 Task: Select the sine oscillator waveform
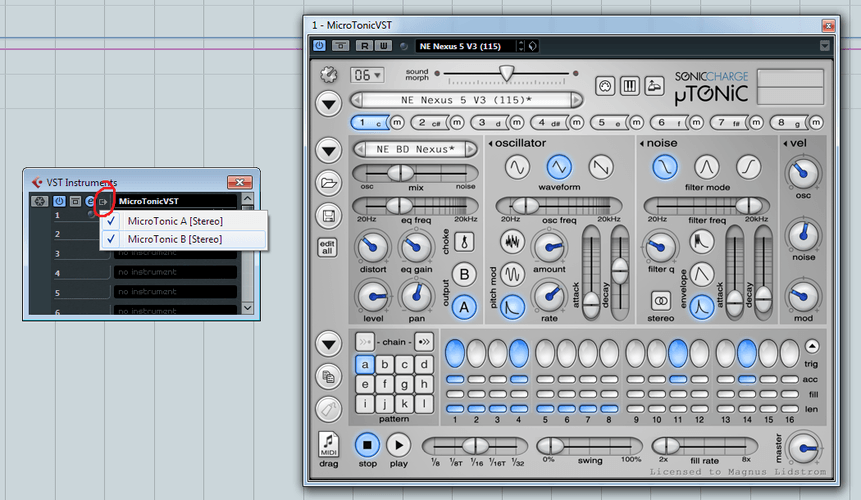(517, 167)
